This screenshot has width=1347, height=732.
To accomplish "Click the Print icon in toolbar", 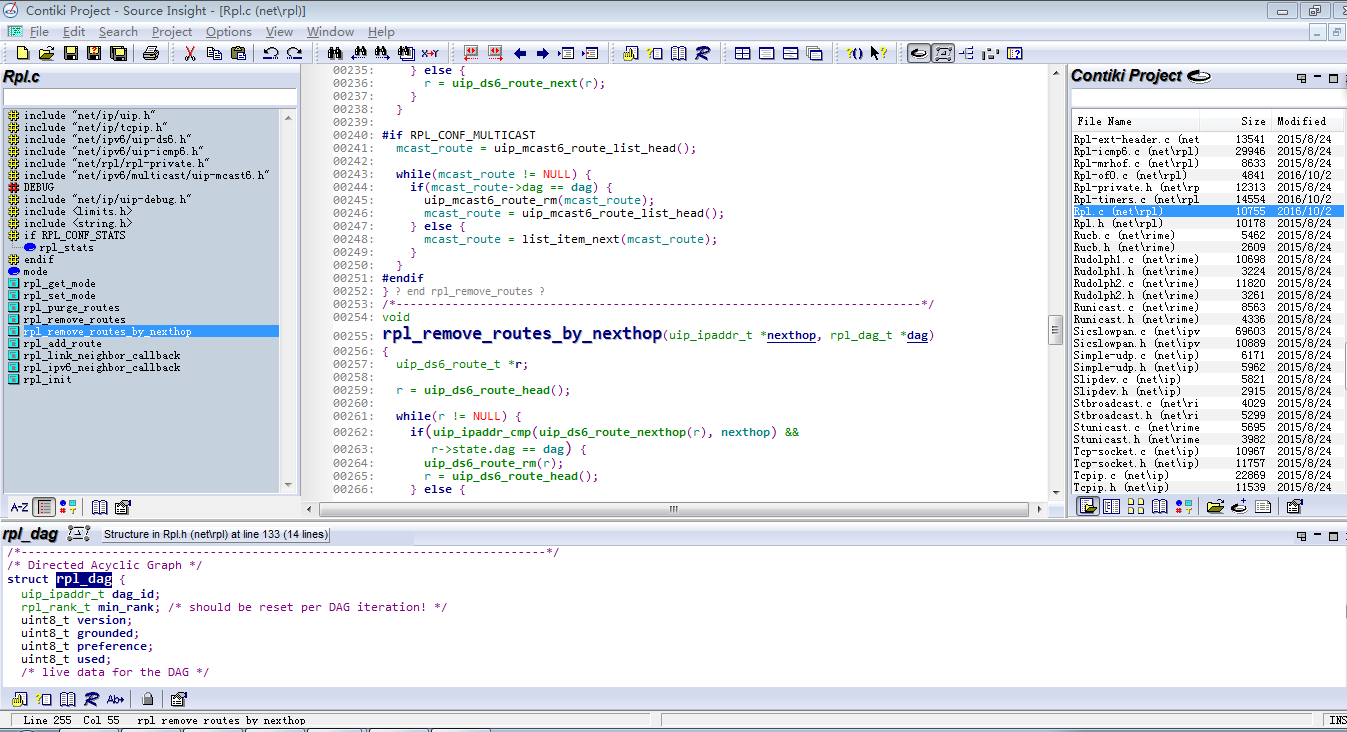I will (150, 53).
